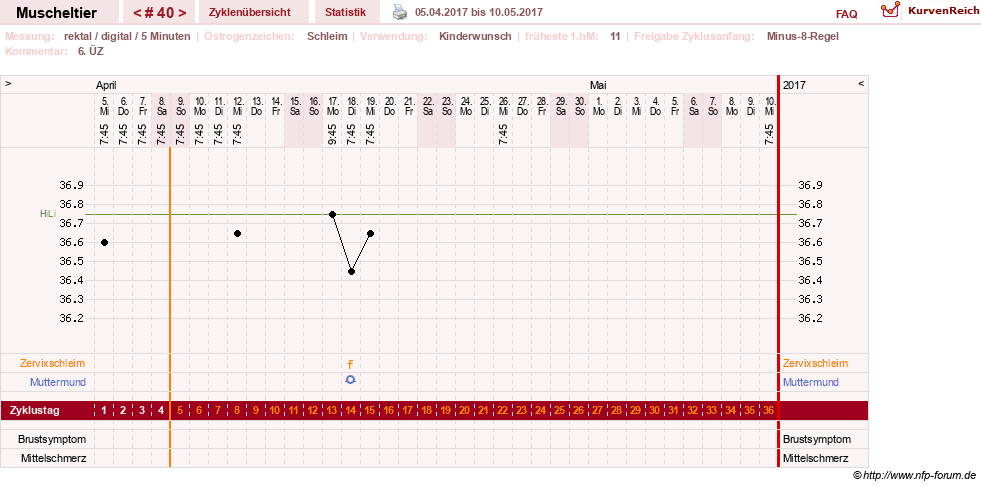
Task: Click lowest temperature point on day 14
Action: (351, 272)
